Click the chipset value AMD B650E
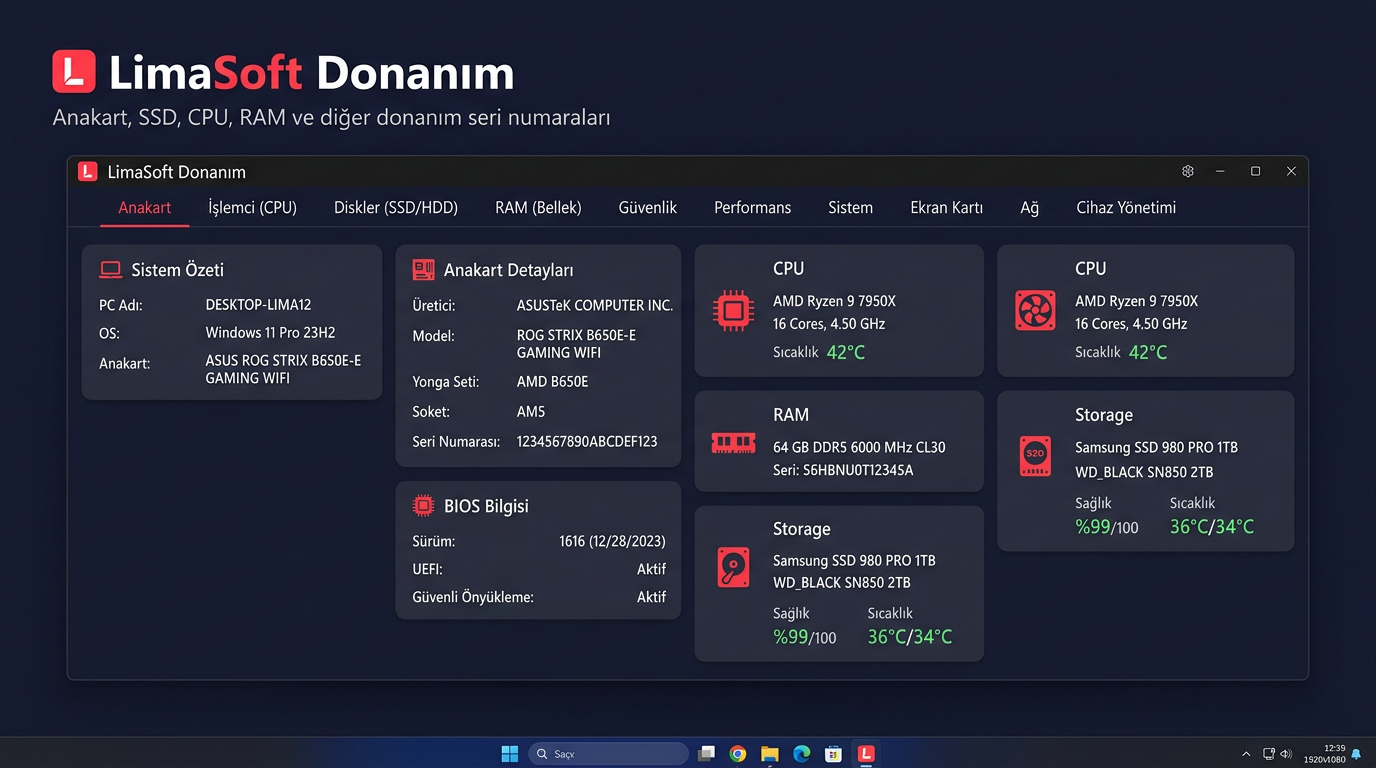Screen dimensions: 1376x768 (x=552, y=382)
